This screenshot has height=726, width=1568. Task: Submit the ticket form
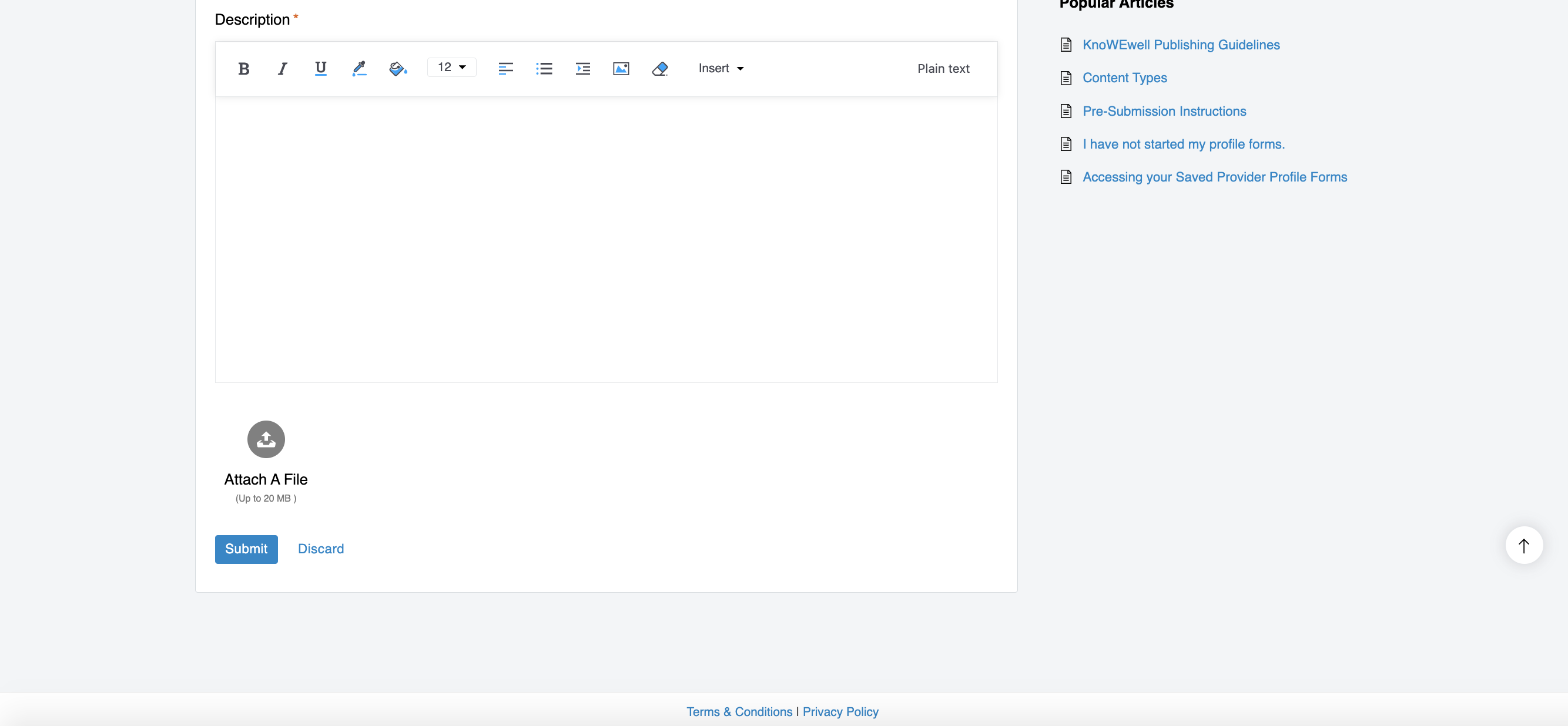(246, 549)
